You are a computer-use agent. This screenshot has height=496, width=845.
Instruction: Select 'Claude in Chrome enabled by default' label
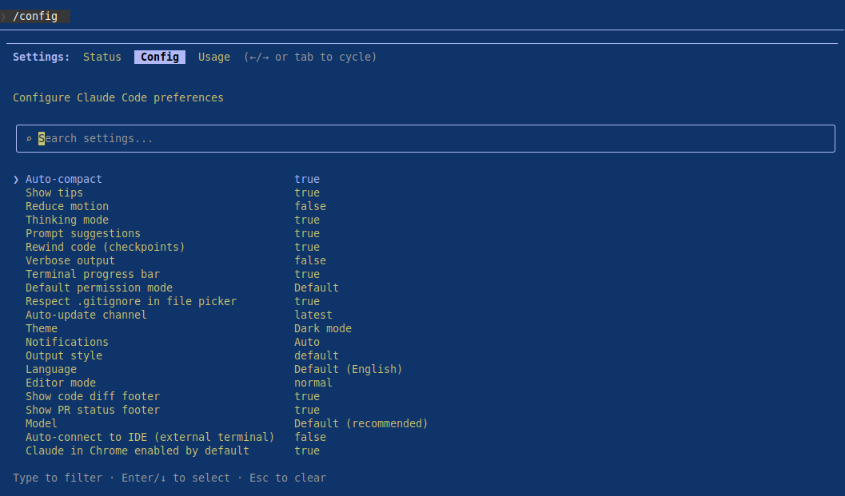pos(137,451)
